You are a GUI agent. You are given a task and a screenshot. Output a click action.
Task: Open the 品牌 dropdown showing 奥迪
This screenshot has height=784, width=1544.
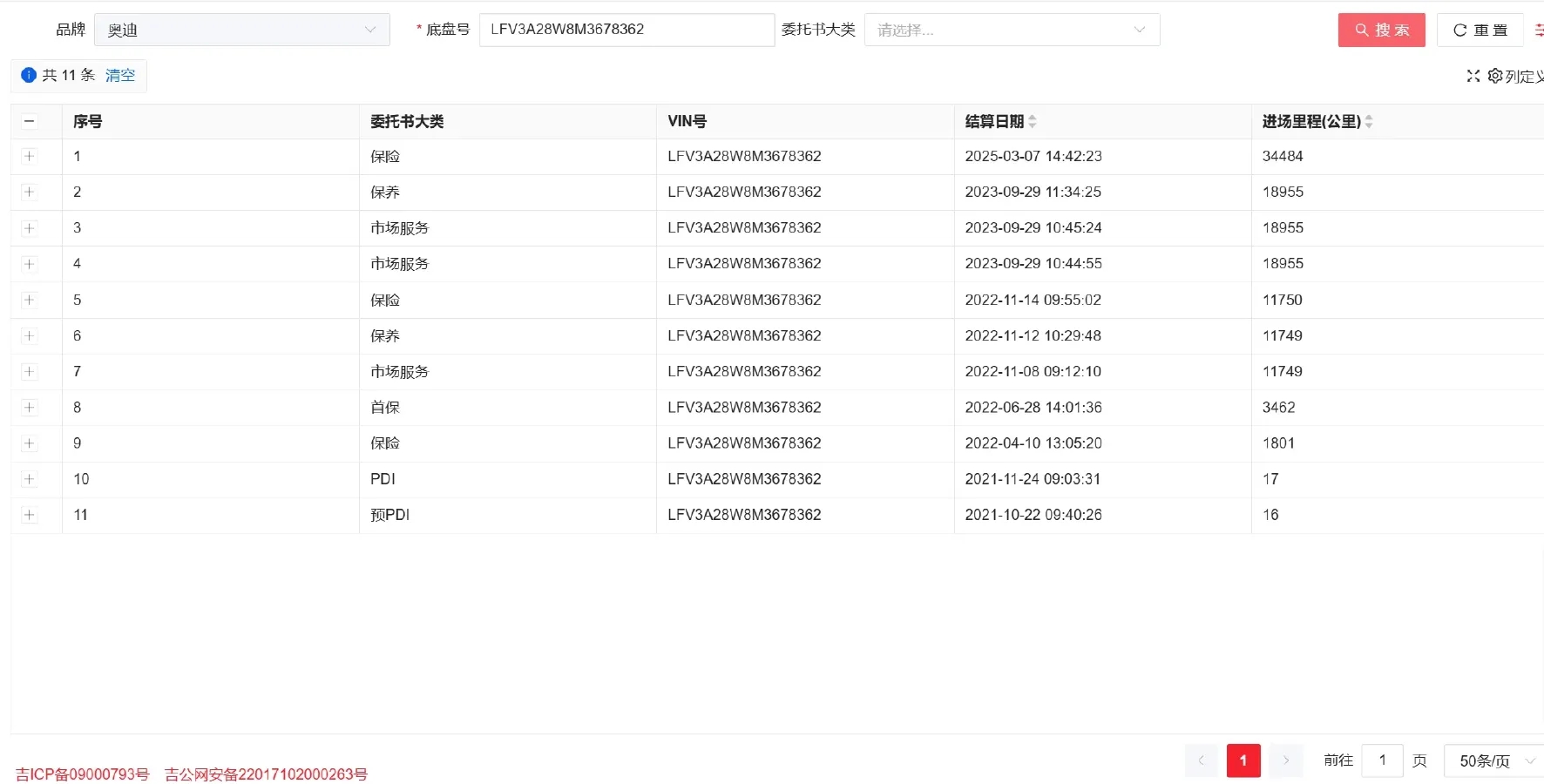(242, 29)
